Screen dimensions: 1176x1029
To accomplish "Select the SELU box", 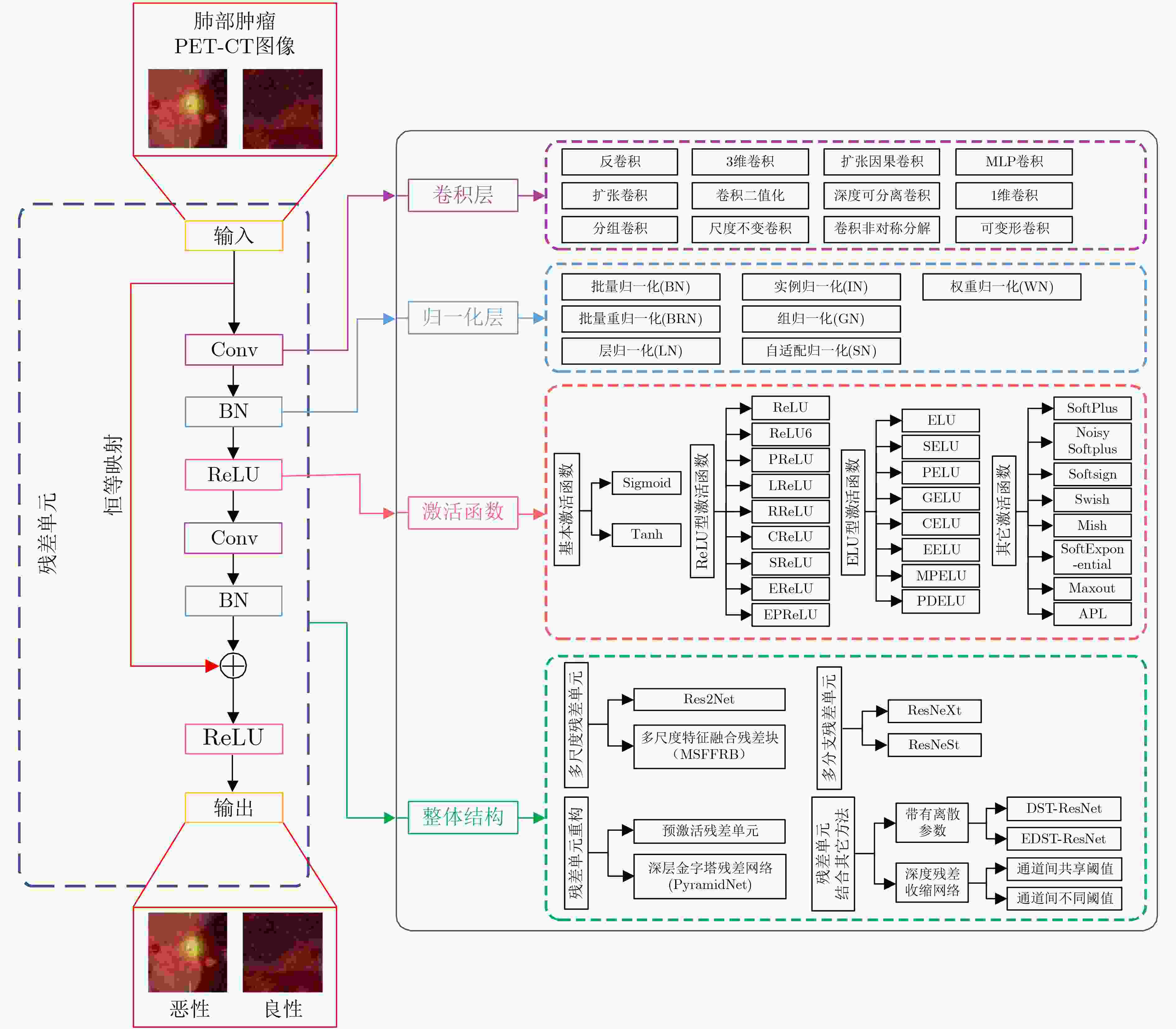I will pos(940,446).
